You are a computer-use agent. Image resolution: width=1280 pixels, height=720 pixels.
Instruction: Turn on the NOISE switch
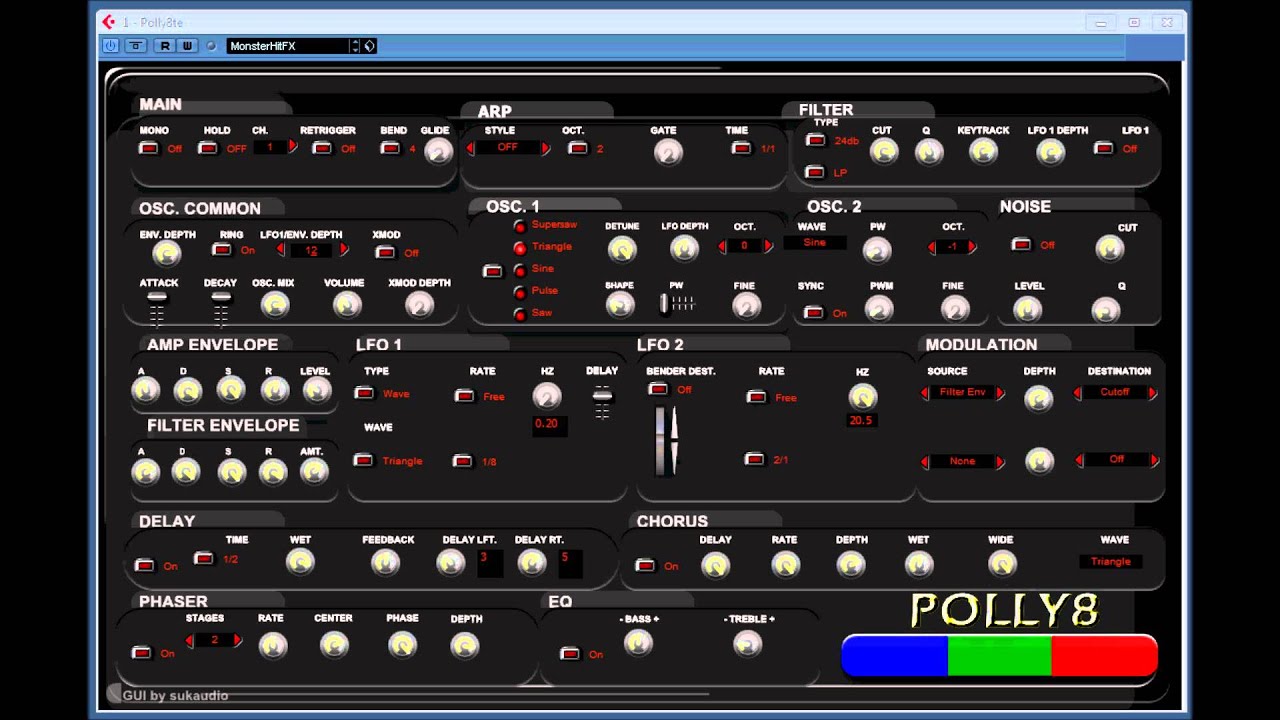(x=1021, y=244)
